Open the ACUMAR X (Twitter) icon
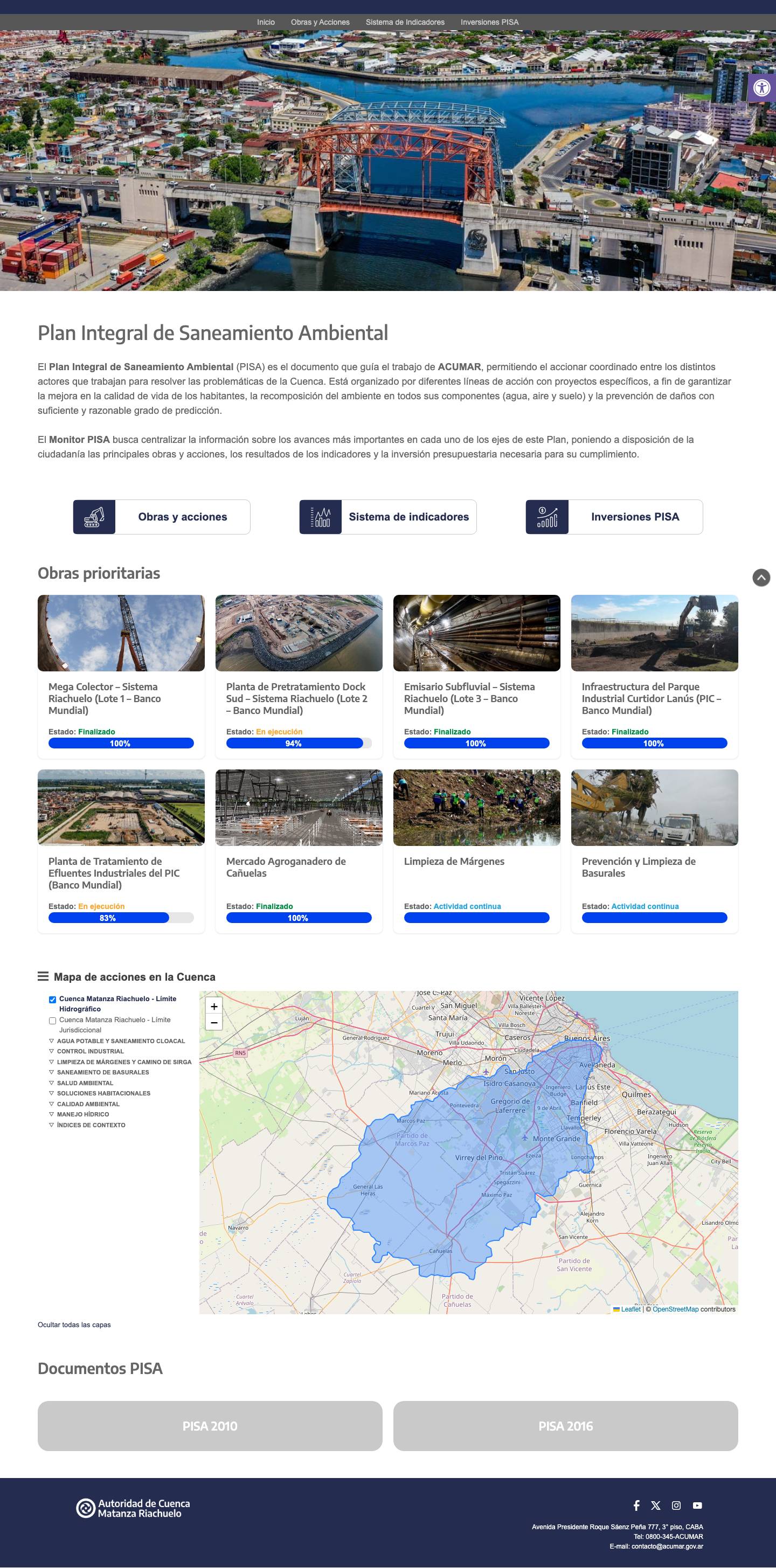 pos(655,1505)
